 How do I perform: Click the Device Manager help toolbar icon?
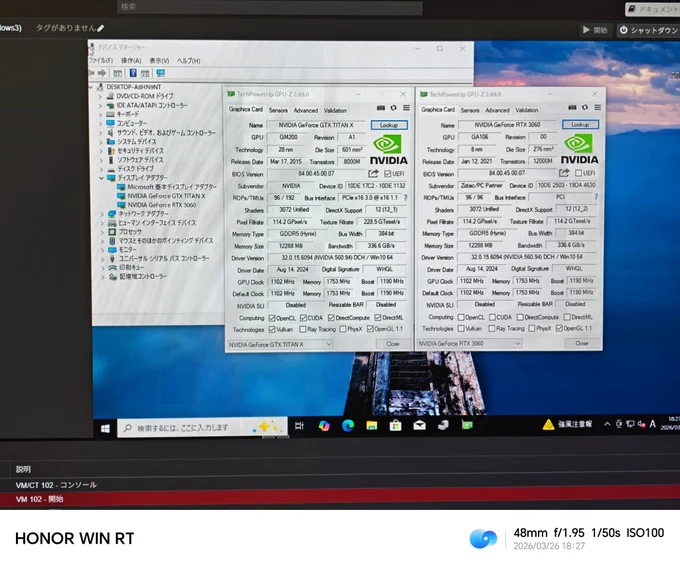click(x=133, y=73)
